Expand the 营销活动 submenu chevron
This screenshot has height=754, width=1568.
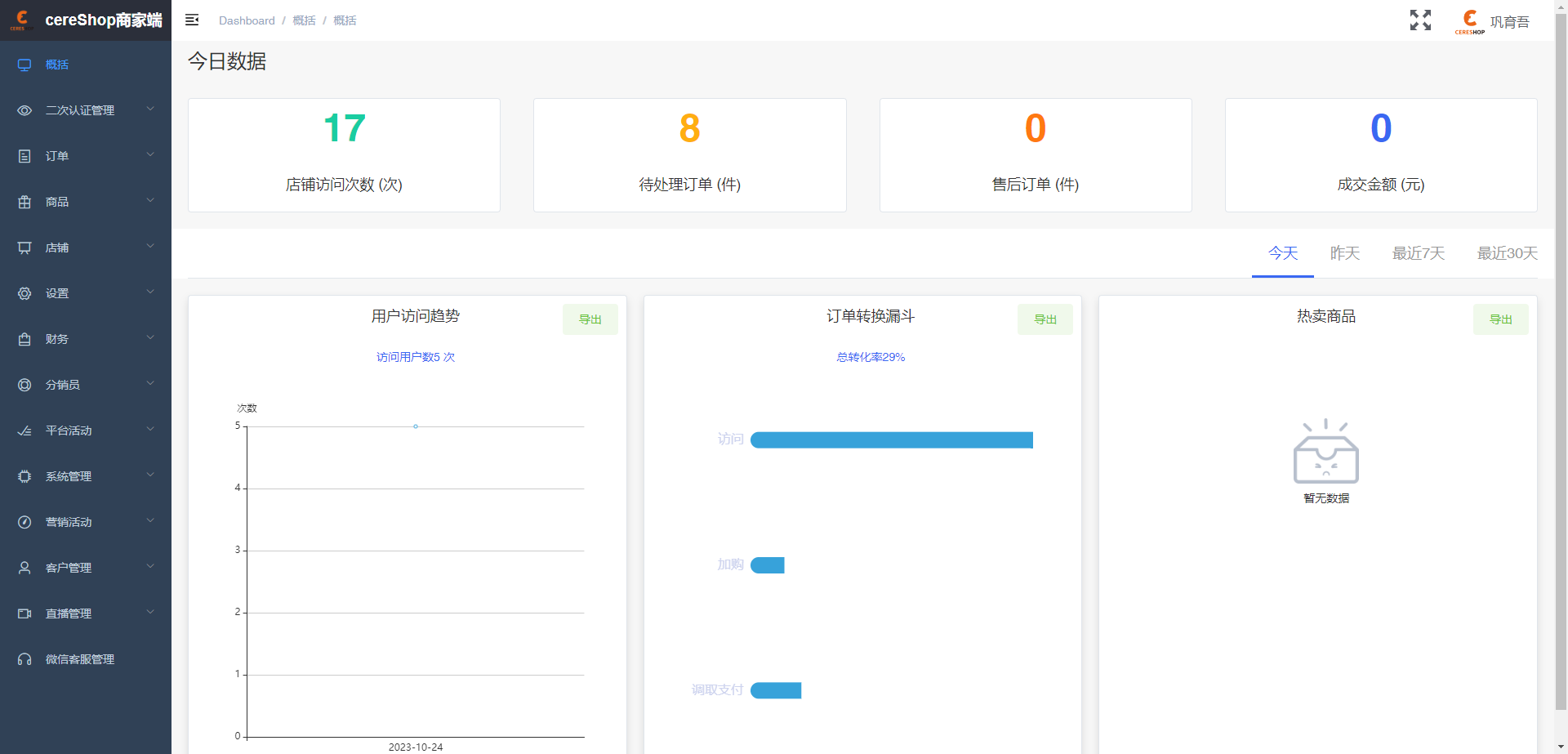coord(150,520)
